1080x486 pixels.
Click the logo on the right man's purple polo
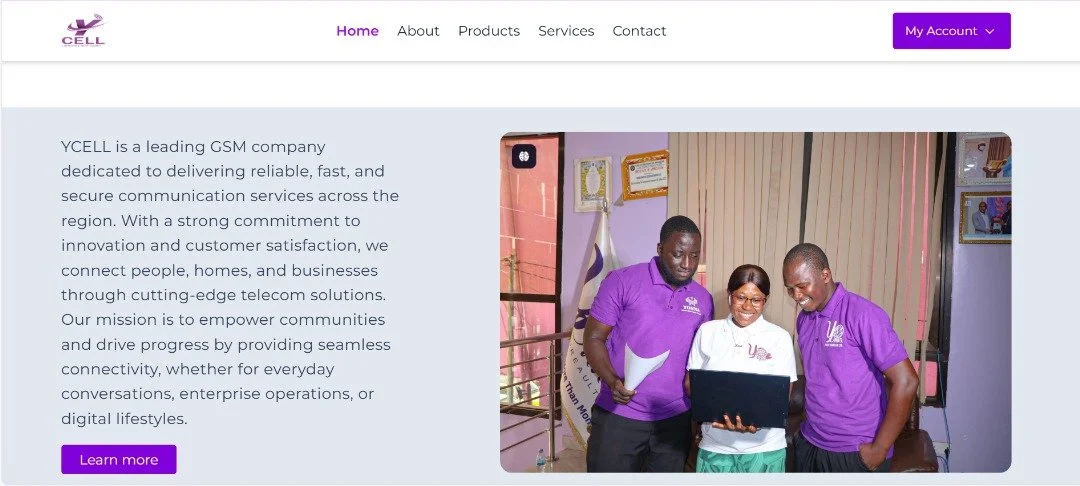coord(835,334)
